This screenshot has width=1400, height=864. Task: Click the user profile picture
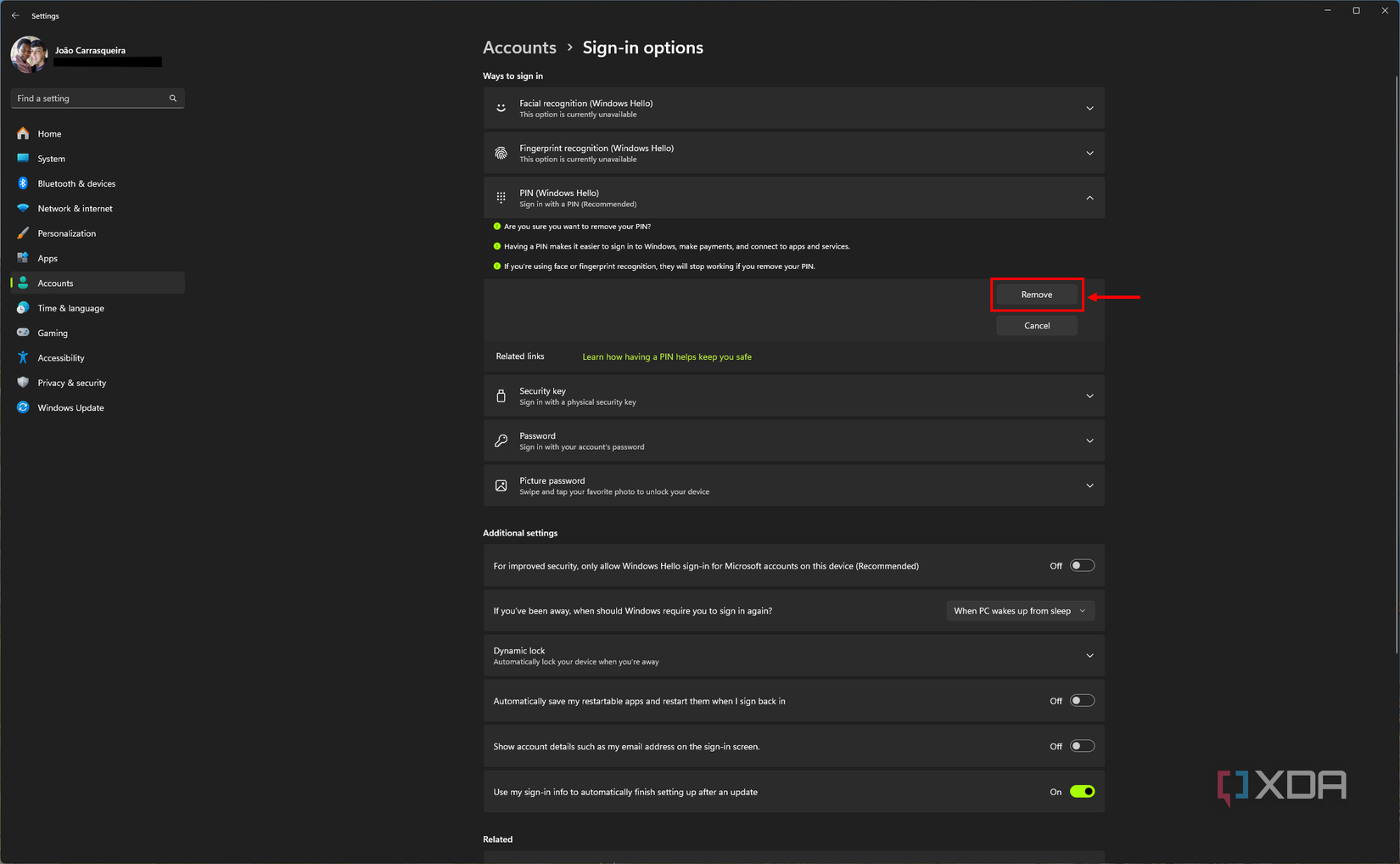(29, 55)
